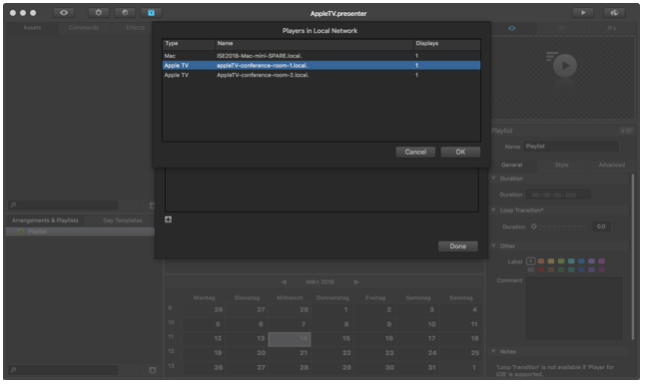The height and width of the screenshot is (385, 645).
Task: Select calendar day 12 on Montag
Action: click(204, 339)
